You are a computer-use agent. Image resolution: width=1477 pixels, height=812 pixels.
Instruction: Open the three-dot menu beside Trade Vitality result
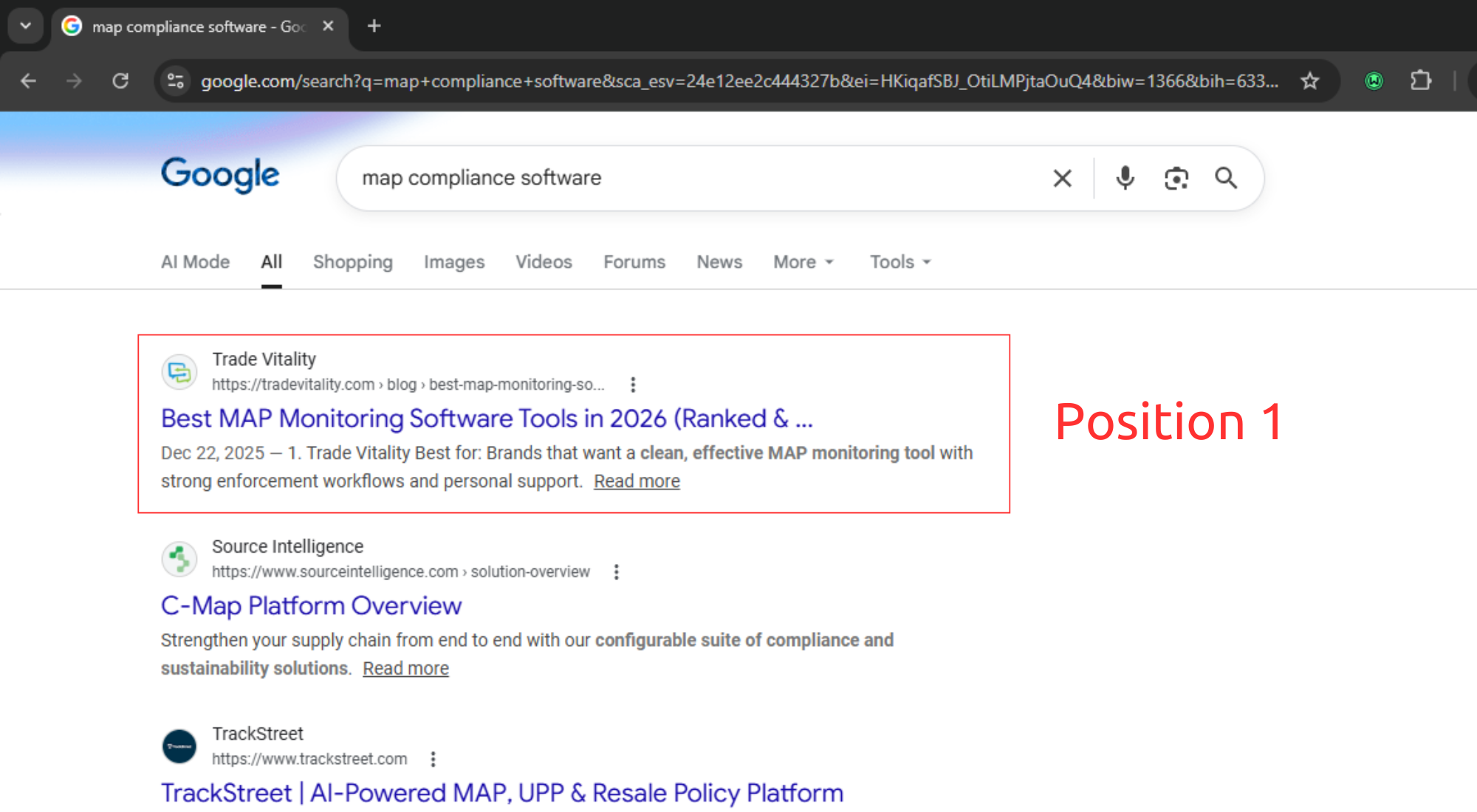tap(633, 384)
